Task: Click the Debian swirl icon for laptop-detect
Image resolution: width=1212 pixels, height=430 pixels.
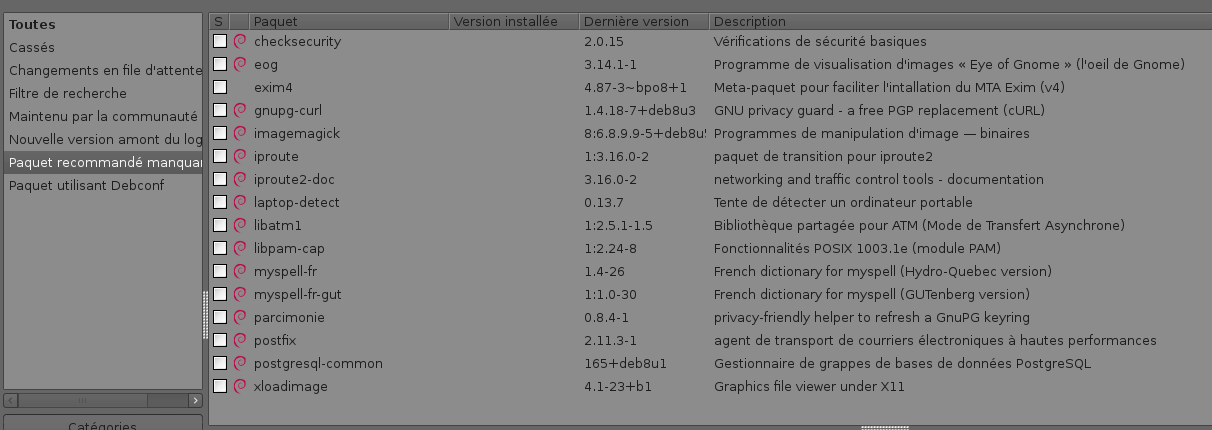Action: click(240, 202)
